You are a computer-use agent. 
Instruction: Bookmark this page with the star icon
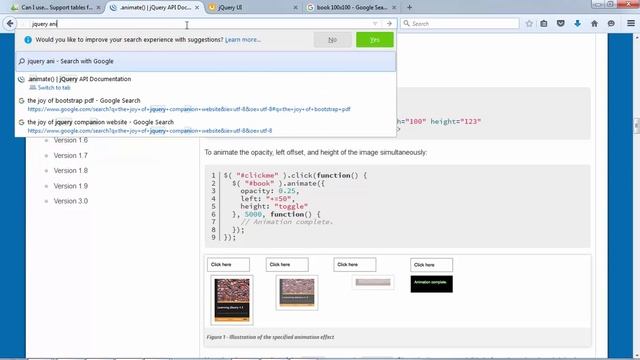(x=529, y=24)
